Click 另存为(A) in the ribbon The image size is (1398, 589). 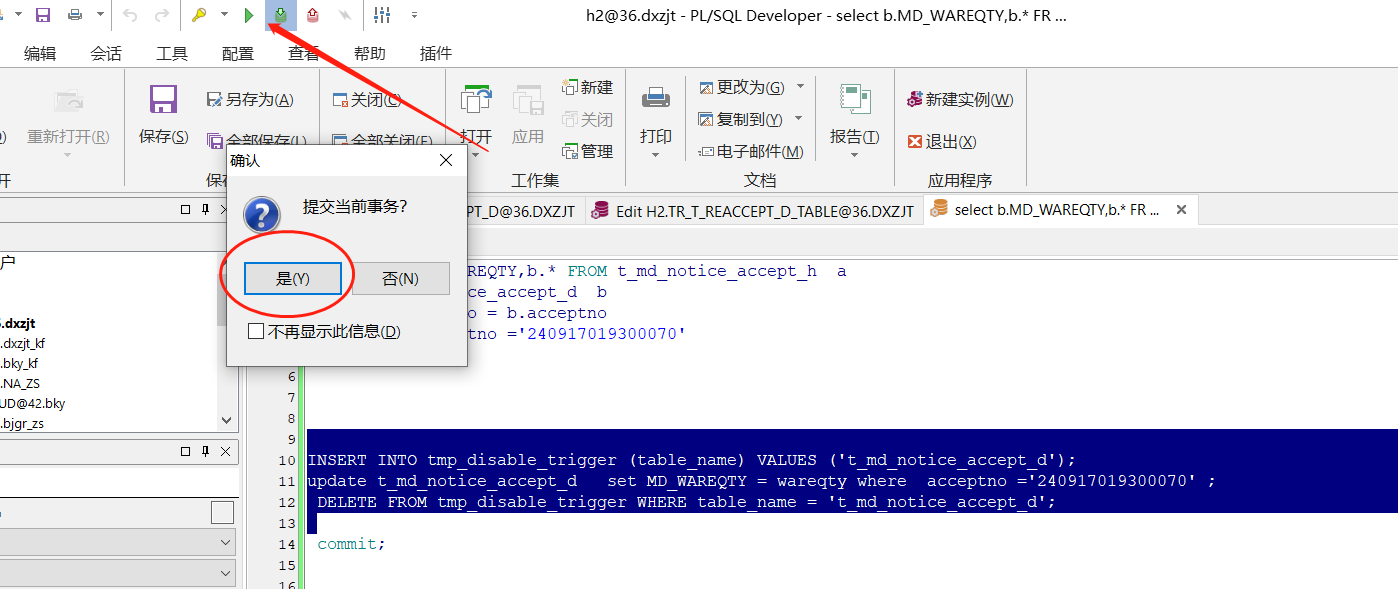[x=250, y=99]
